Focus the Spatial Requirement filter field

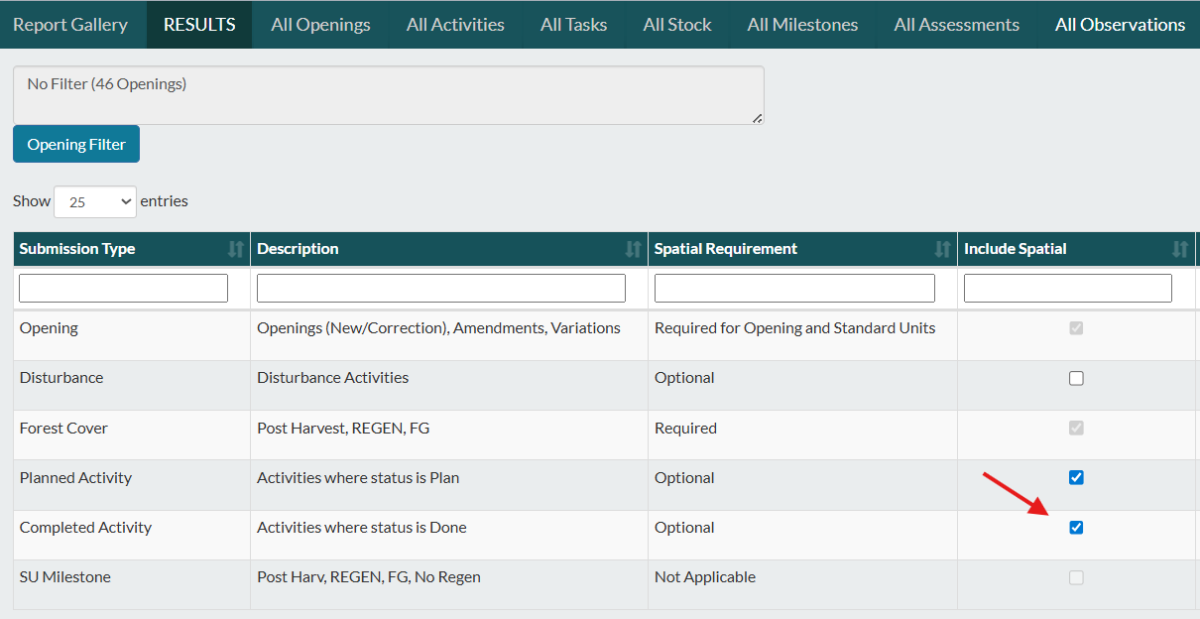[794, 289]
